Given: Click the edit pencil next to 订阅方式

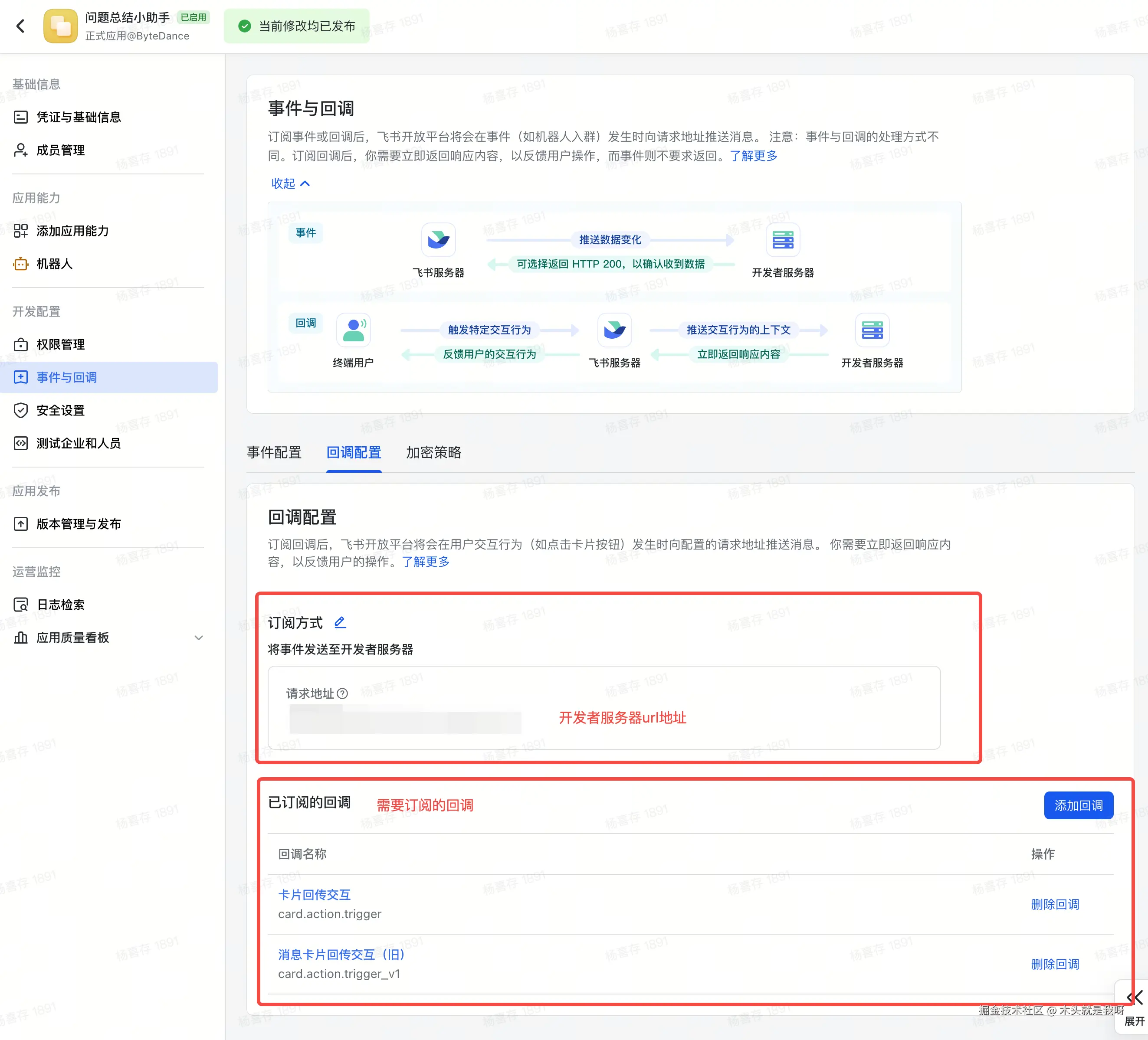Looking at the screenshot, I should 340,622.
